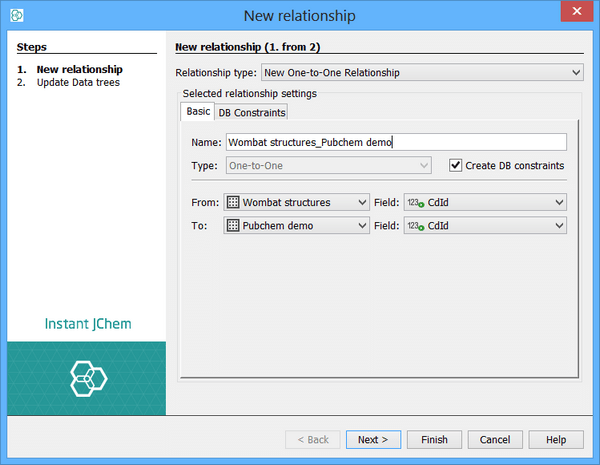
Task: Select the Basic tab
Action: click(198, 112)
